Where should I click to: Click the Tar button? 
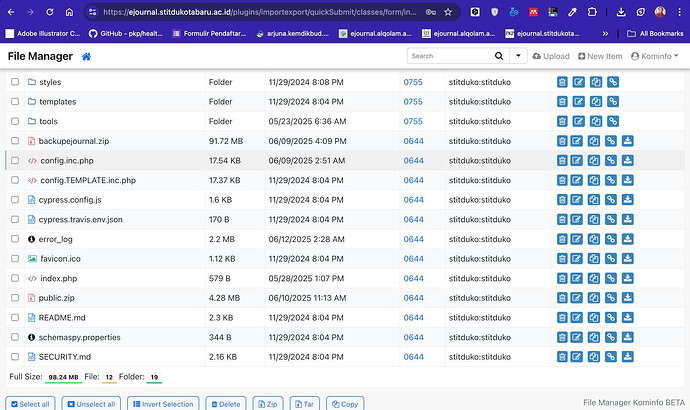305,404
